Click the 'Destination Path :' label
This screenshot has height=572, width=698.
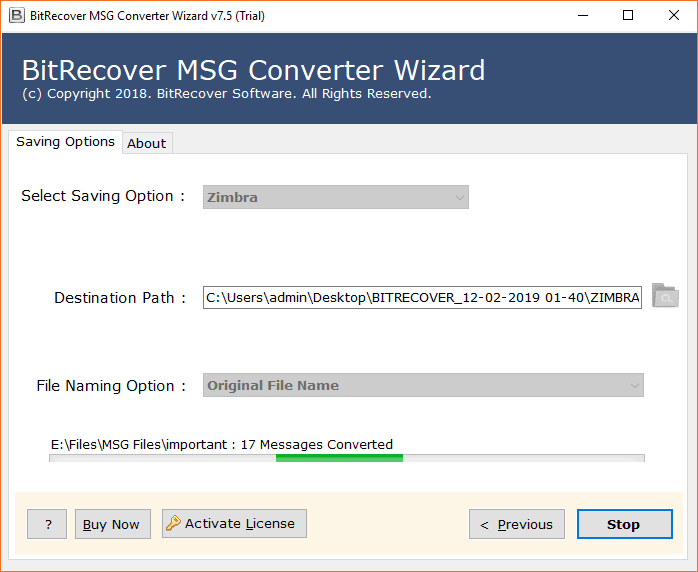120,297
